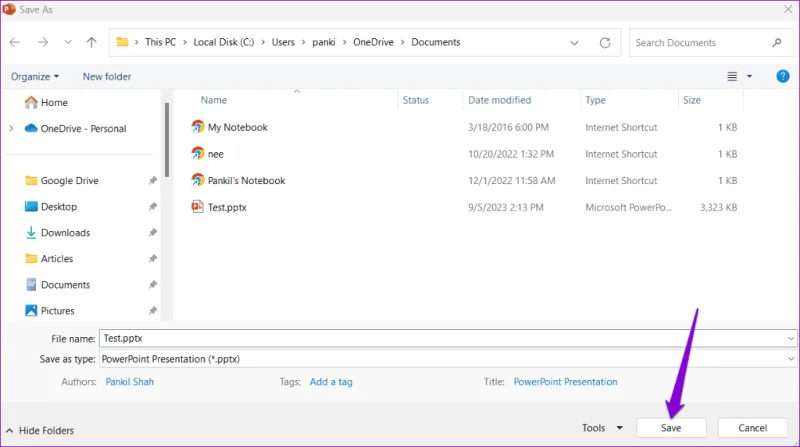This screenshot has height=447, width=800.
Task: Click the pin icon beside Pictures
Action: tap(153, 311)
